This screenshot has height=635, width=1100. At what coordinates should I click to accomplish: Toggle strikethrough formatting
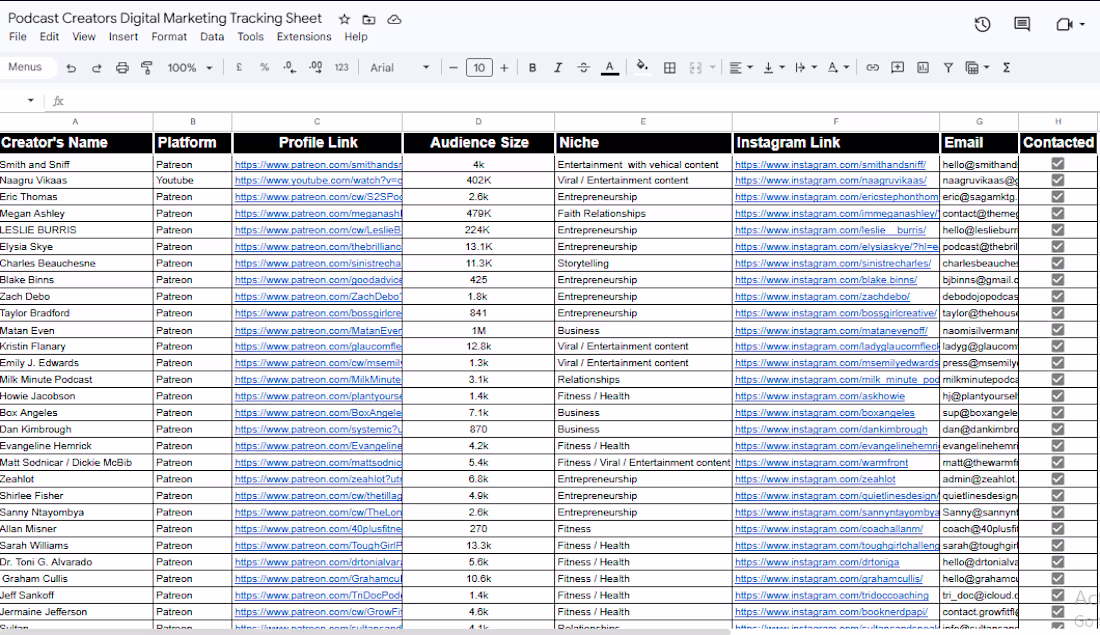point(583,67)
